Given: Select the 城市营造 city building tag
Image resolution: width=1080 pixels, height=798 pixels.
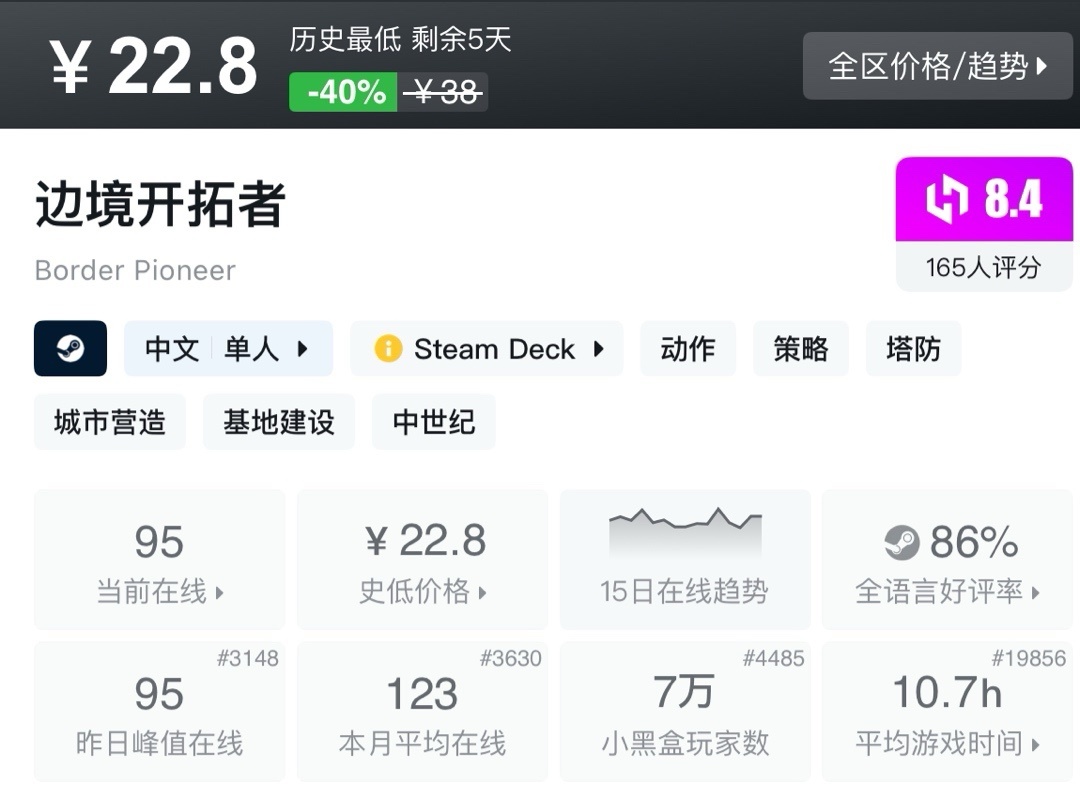Looking at the screenshot, I should click(x=110, y=422).
